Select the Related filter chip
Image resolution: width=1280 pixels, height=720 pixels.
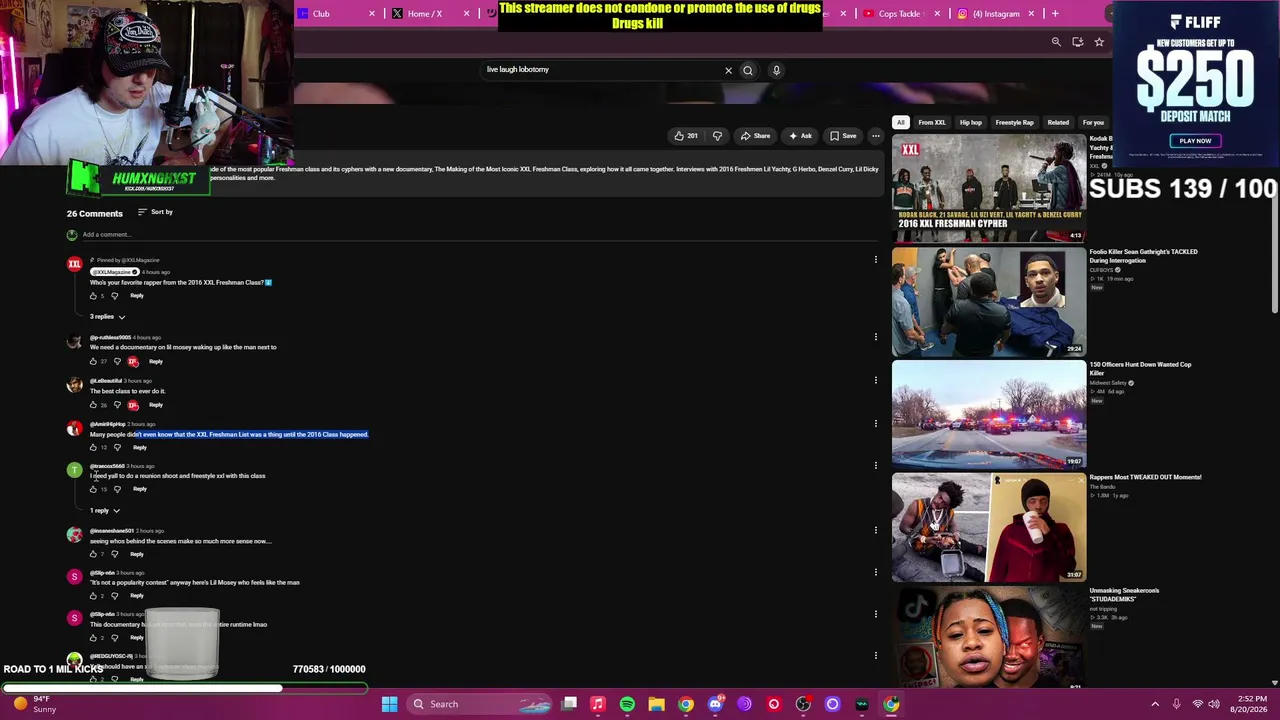point(1058,122)
